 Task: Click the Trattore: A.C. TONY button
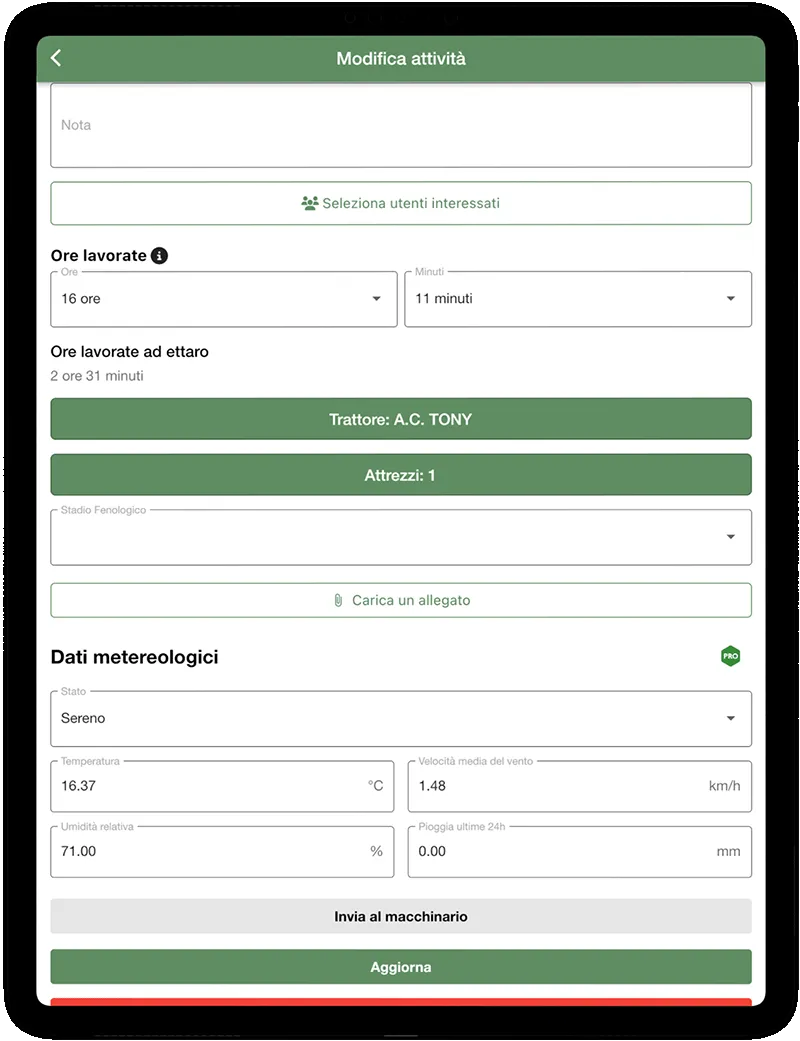tap(400, 419)
